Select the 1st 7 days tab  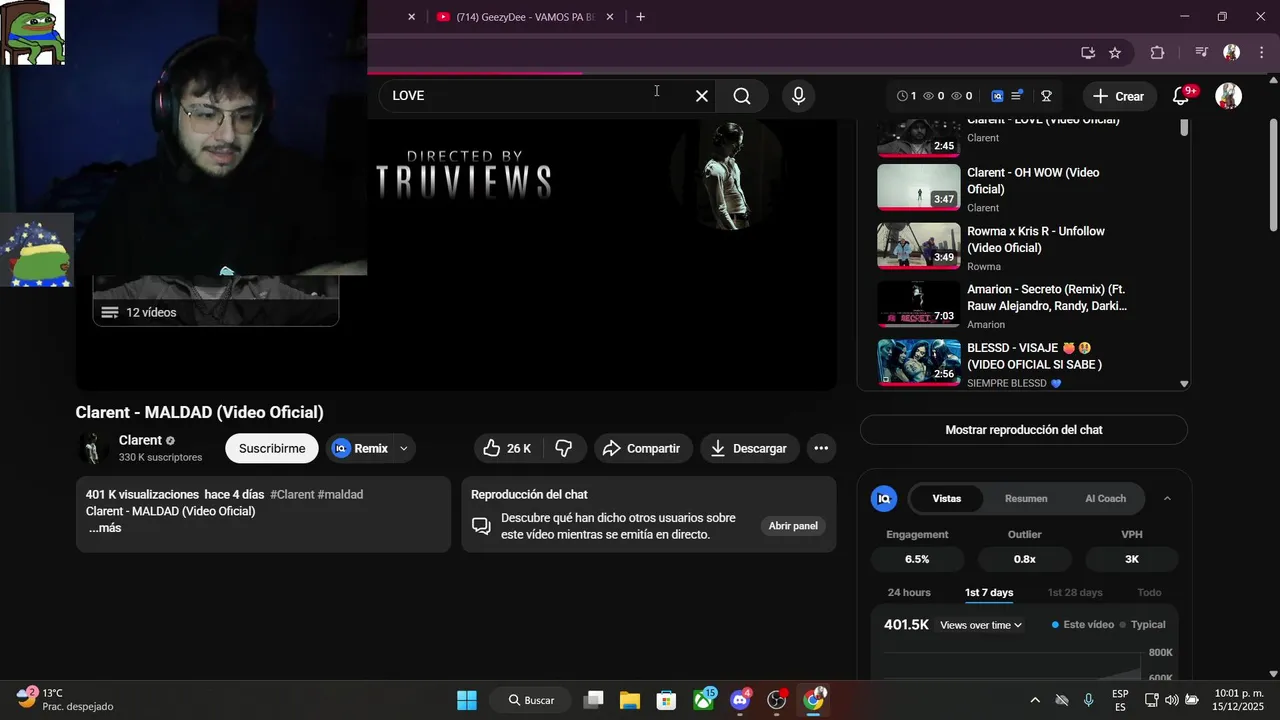point(989,593)
